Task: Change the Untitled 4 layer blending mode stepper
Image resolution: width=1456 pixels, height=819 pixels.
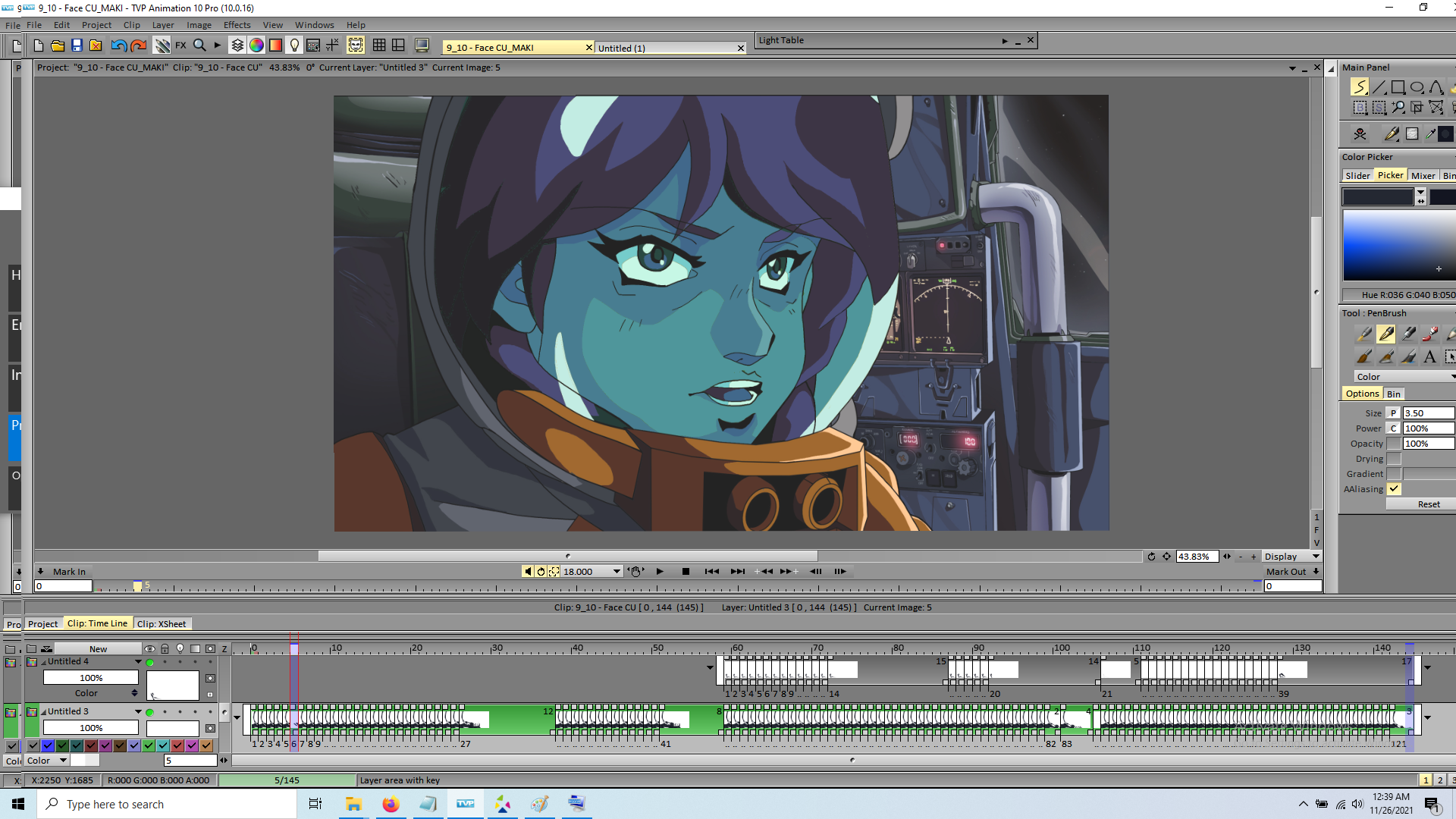Action: pos(134,693)
